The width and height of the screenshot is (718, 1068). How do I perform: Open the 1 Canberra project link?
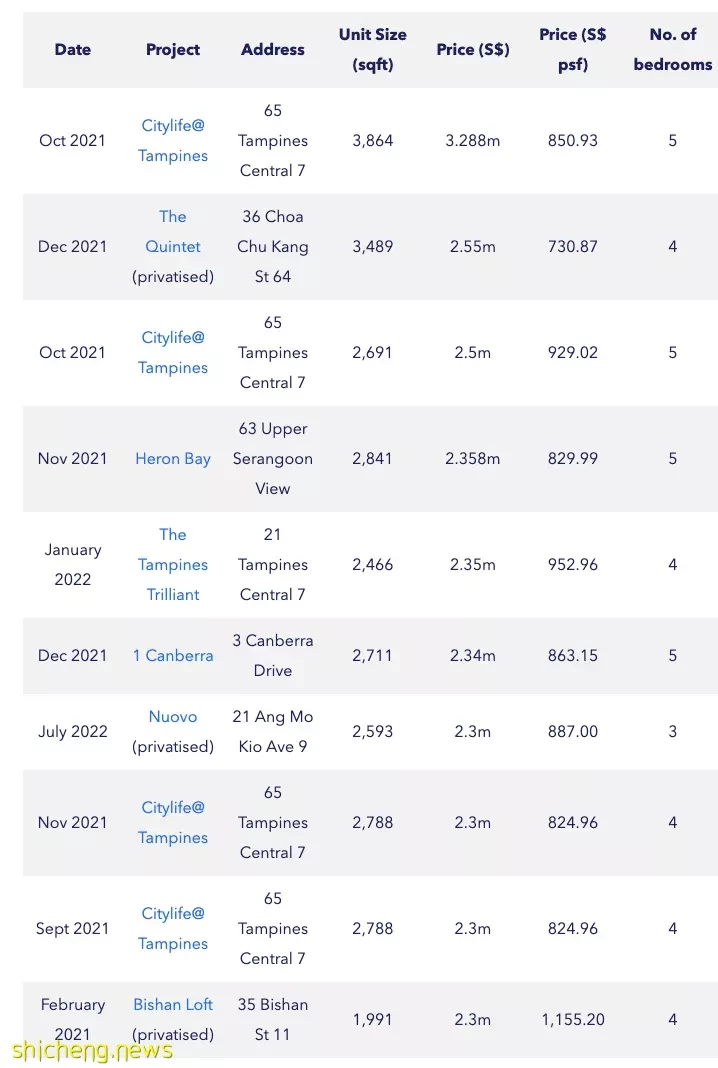[x=172, y=655]
